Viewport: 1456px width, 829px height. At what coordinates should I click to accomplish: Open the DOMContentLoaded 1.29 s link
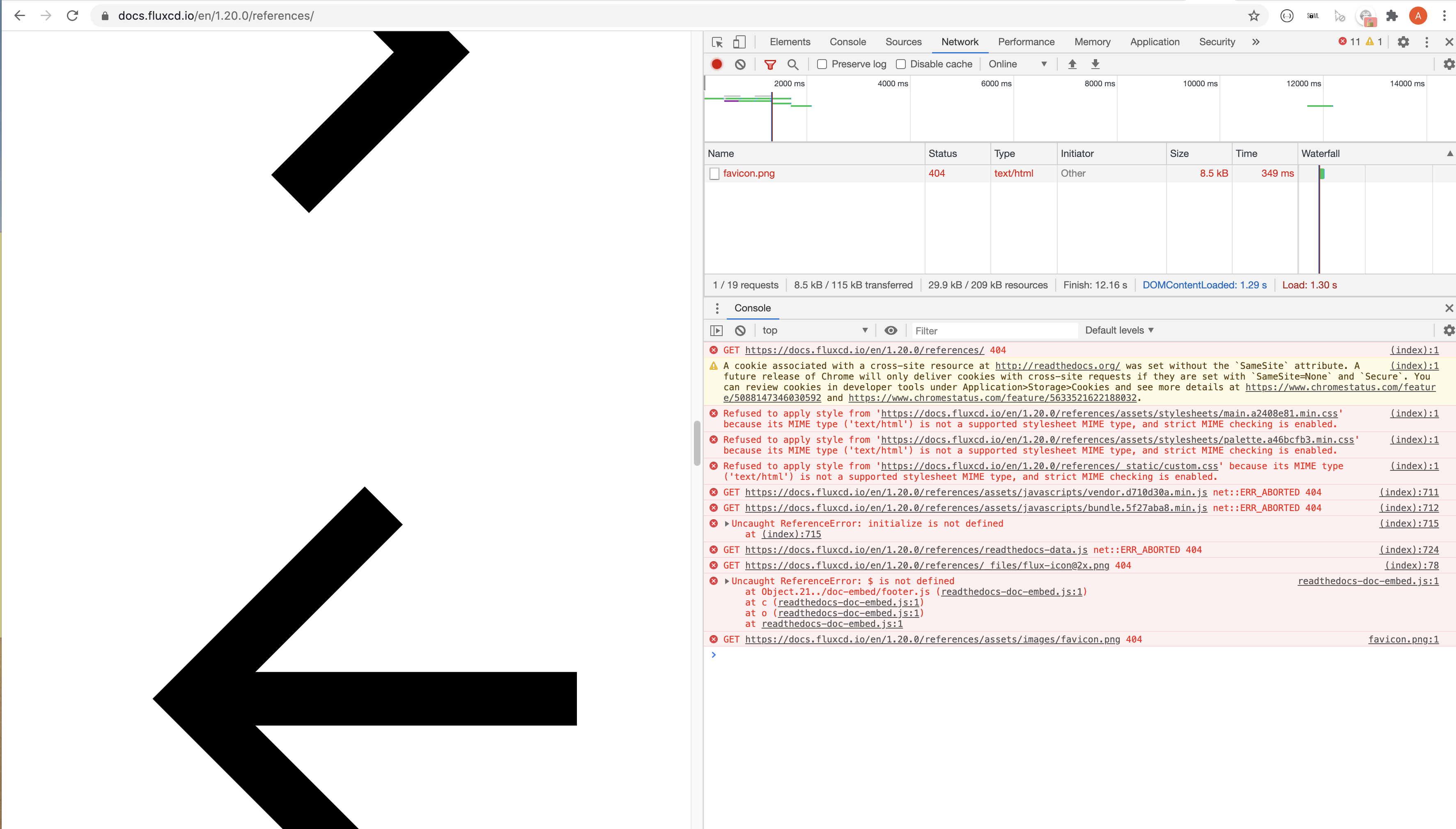click(x=1205, y=285)
